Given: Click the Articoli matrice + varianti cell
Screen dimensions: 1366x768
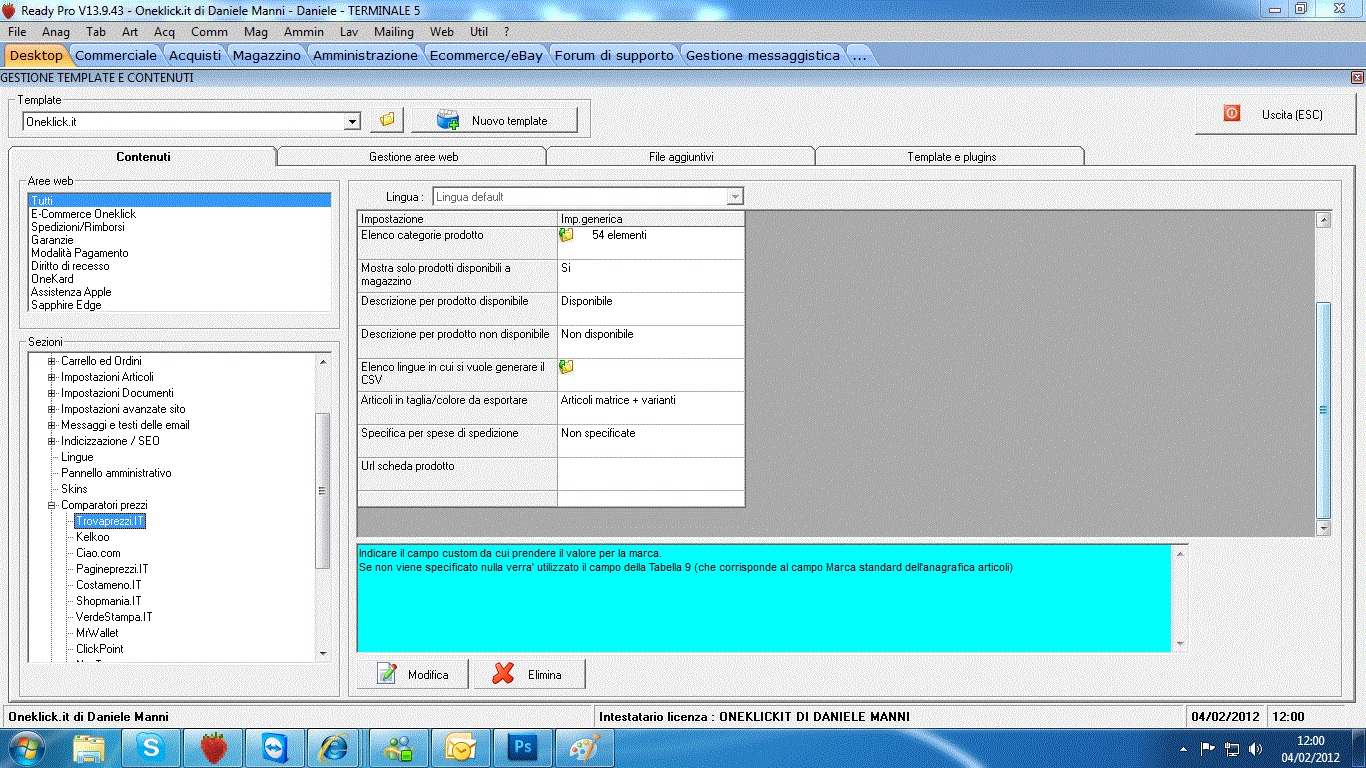Looking at the screenshot, I should point(651,408).
